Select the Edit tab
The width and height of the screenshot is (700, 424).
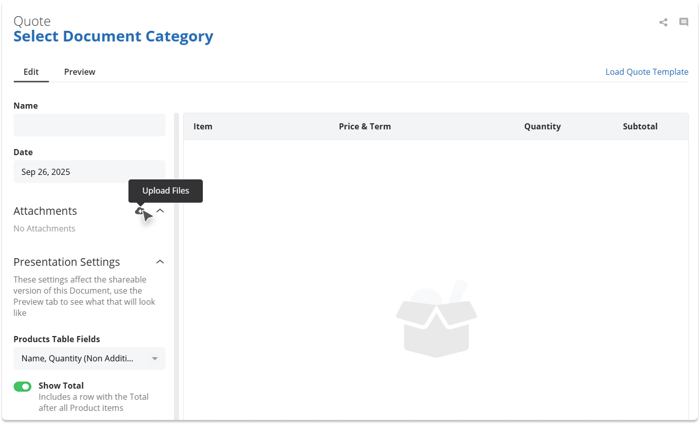(31, 72)
